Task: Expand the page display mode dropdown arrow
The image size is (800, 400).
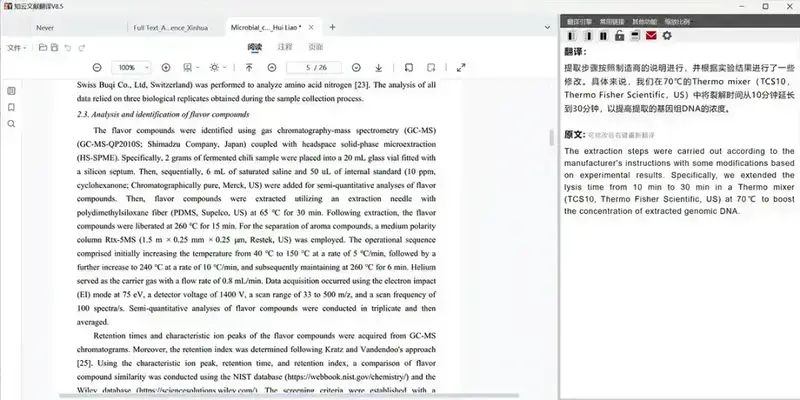Action: [197, 67]
